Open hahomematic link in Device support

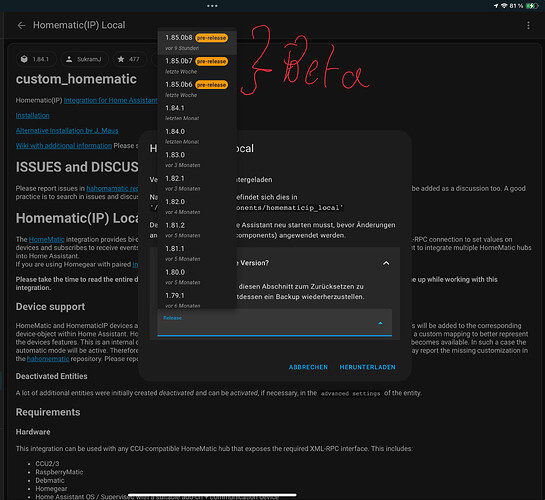[48, 359]
